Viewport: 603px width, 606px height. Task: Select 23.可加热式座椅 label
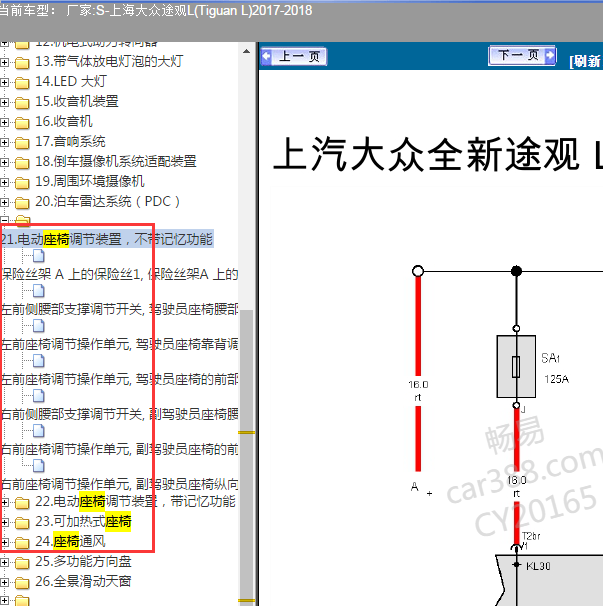(83, 521)
